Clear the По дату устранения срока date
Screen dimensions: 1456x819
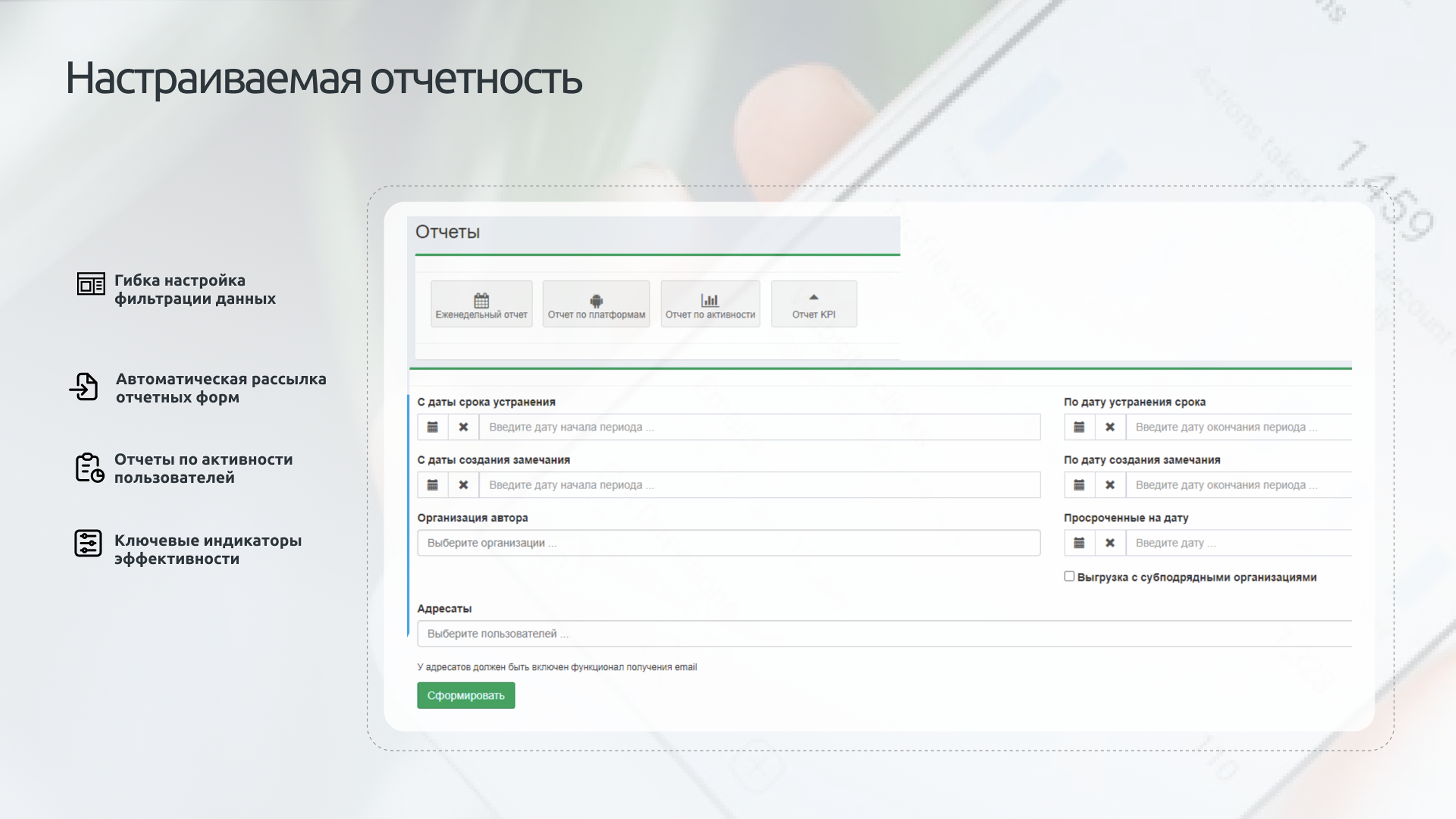coord(1110,427)
